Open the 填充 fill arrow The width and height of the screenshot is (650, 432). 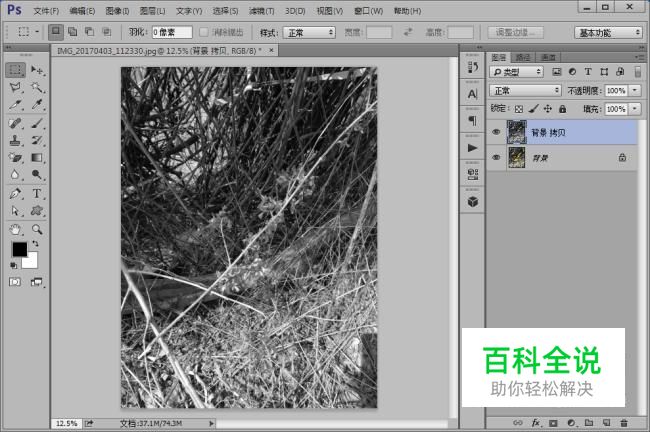(635, 109)
